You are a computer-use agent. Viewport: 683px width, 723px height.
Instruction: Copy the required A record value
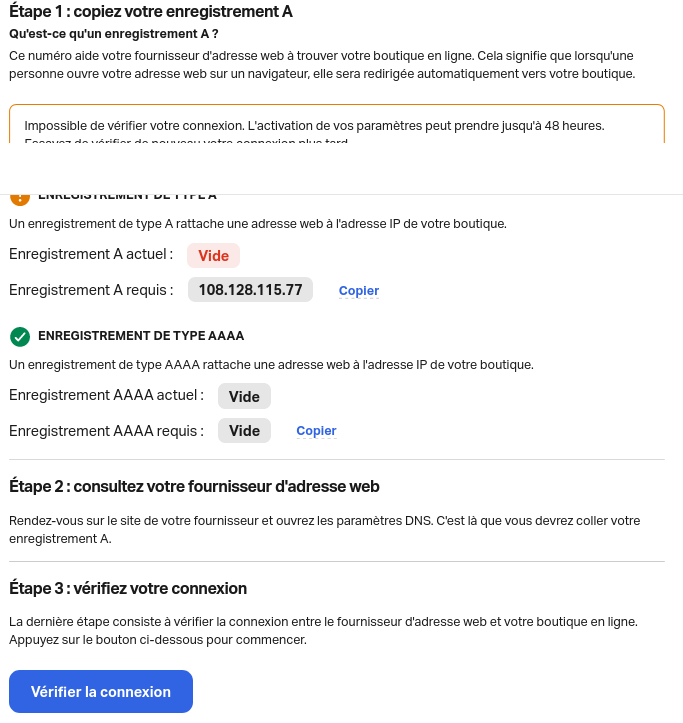click(359, 291)
